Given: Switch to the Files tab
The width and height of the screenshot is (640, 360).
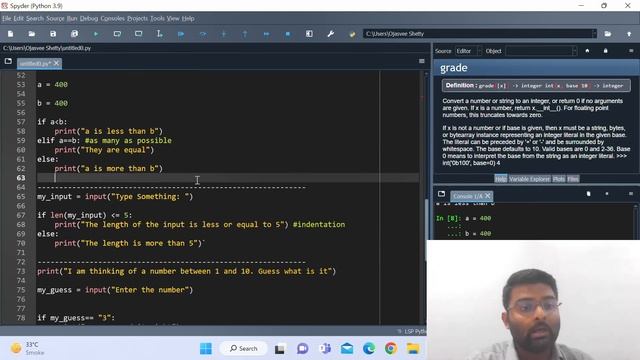Looking at the screenshot, I should click(573, 179).
